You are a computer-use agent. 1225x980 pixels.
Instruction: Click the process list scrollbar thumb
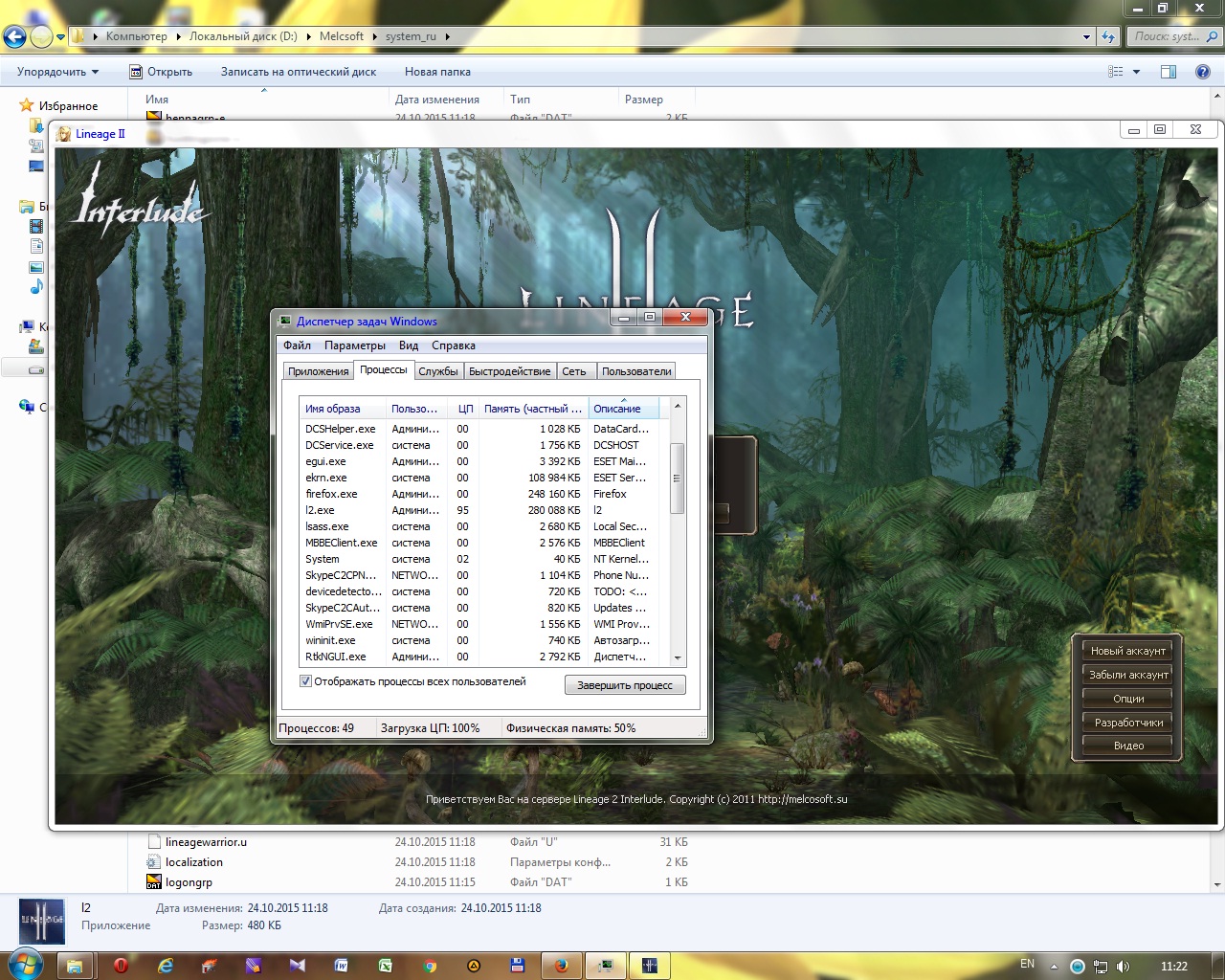(677, 479)
